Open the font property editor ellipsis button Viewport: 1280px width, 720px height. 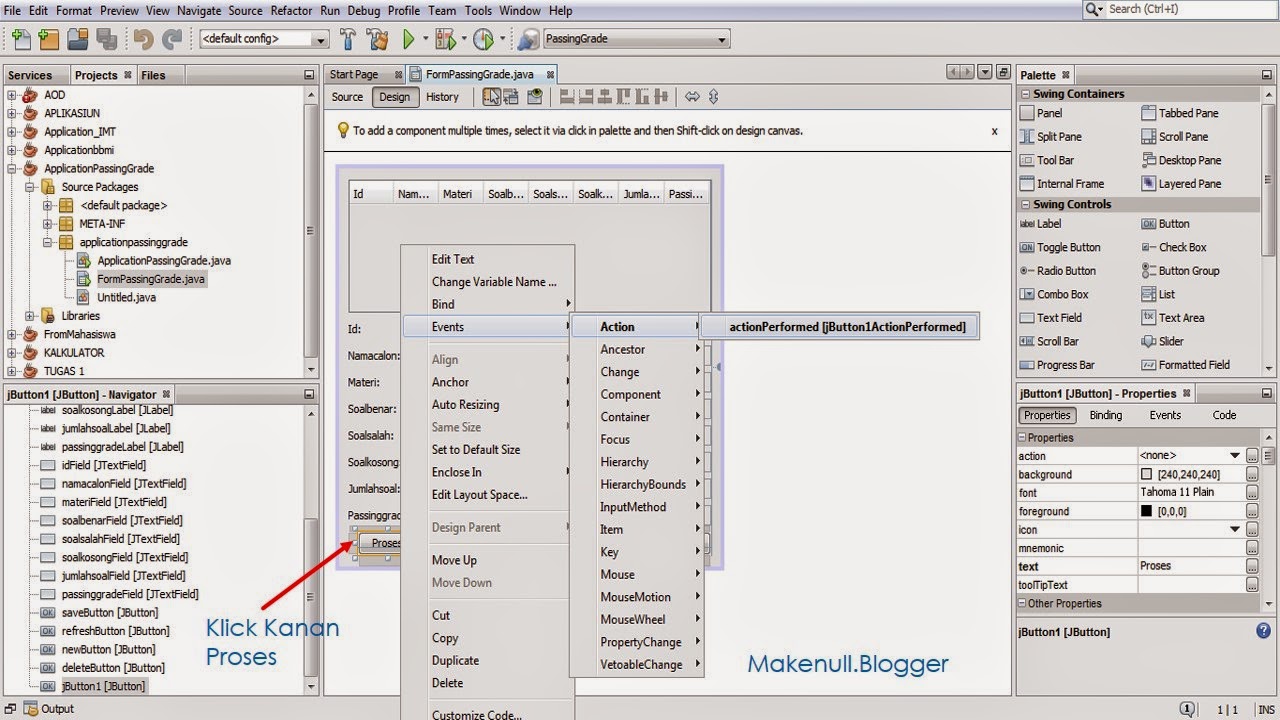tap(1252, 493)
